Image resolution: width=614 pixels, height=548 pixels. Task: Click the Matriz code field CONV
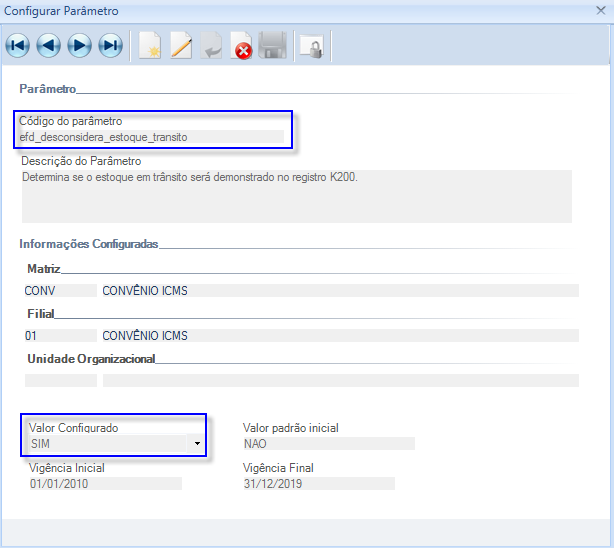pos(60,291)
